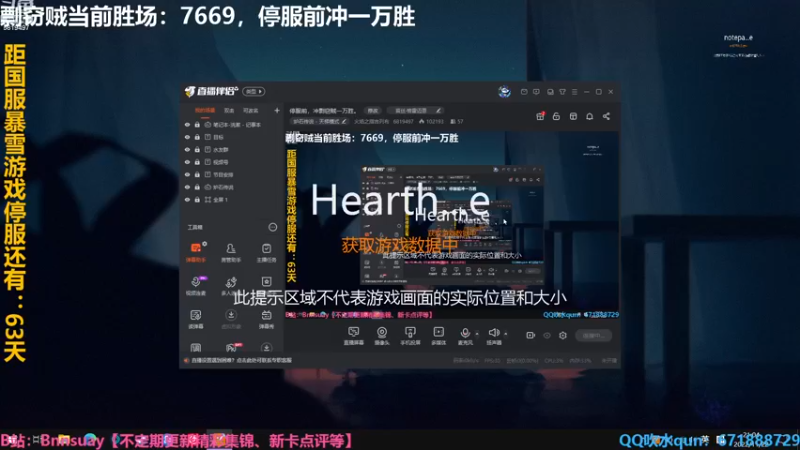Click the record camera icon beside settings gear
Screen dimensions: 800x450
click(x=531, y=335)
